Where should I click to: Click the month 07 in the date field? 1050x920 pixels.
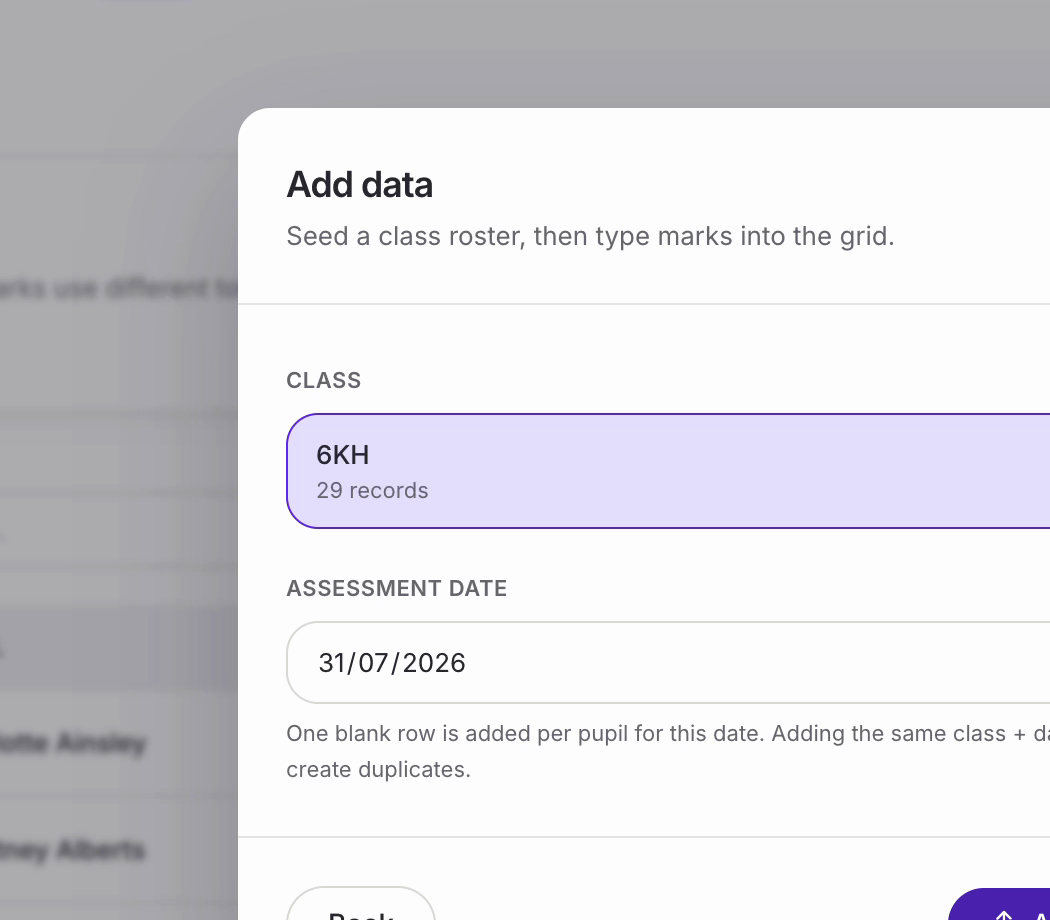371,663
